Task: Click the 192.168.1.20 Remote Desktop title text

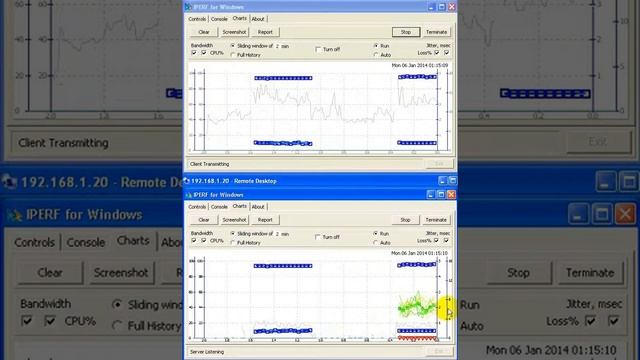Action: (234, 181)
